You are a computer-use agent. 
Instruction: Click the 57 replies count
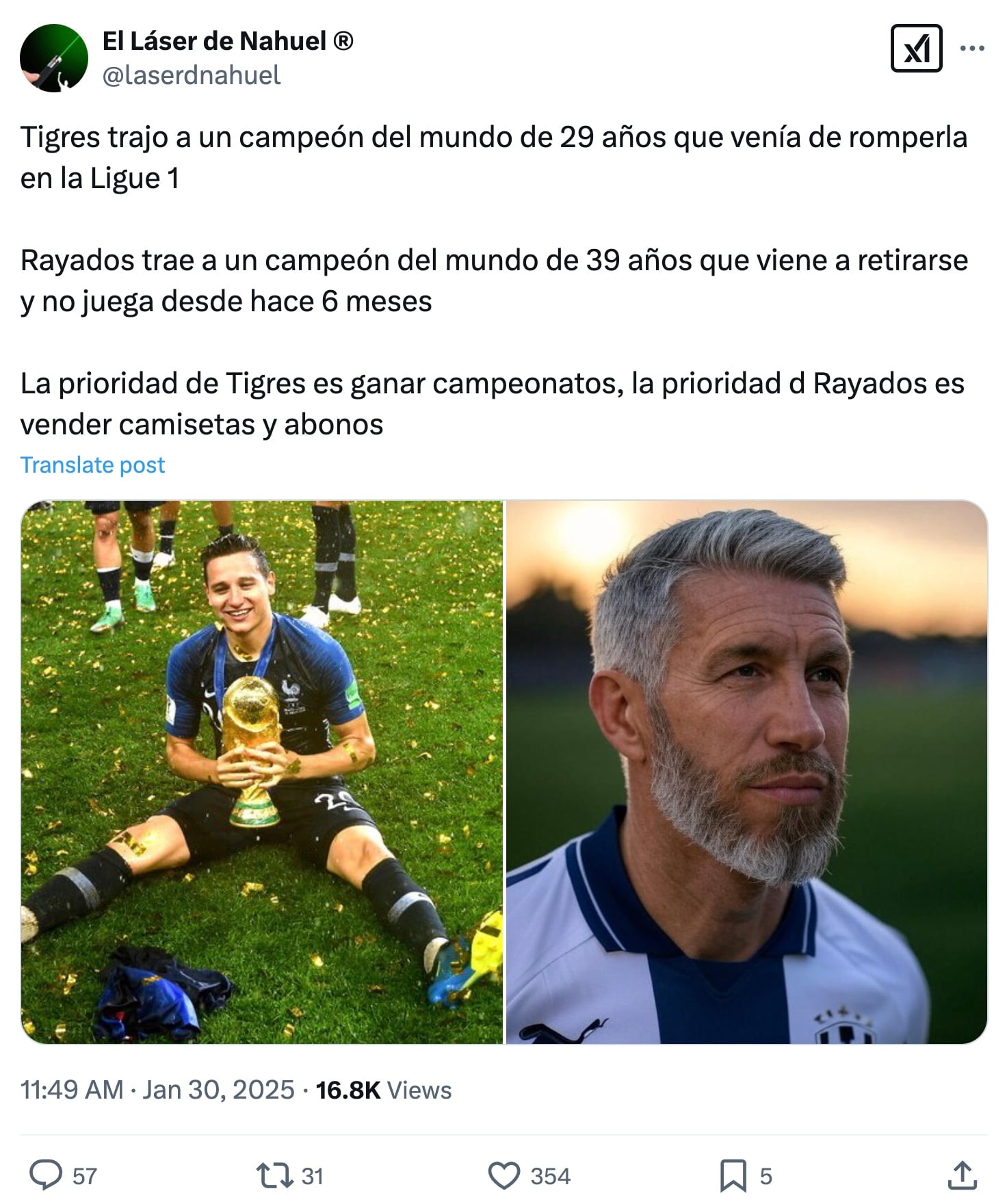click(x=85, y=1177)
